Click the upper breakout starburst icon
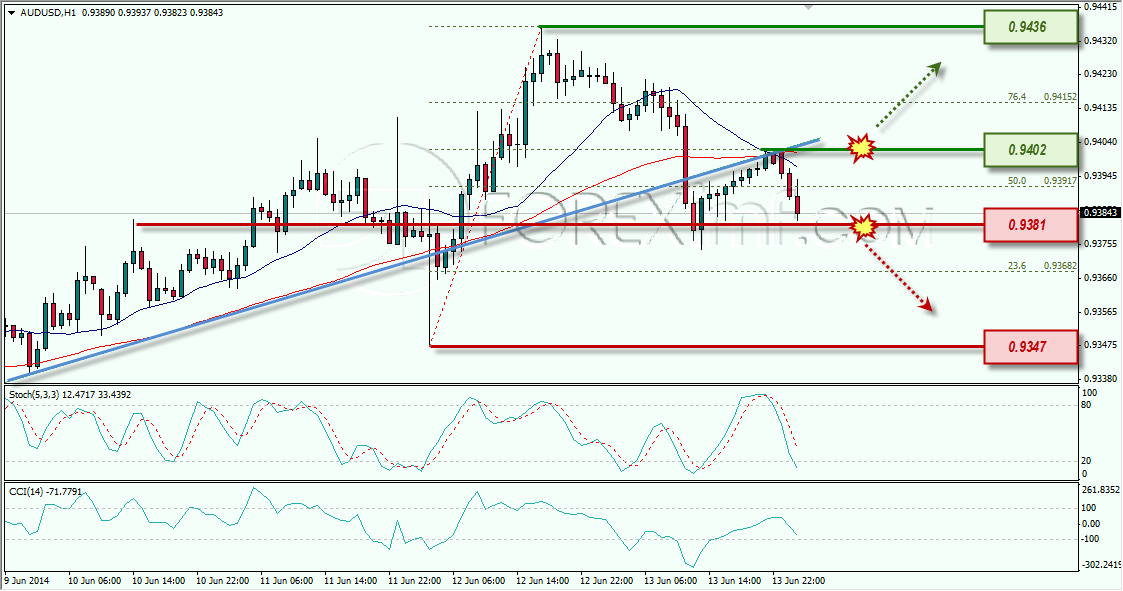The height and width of the screenshot is (591, 1123). (x=862, y=148)
